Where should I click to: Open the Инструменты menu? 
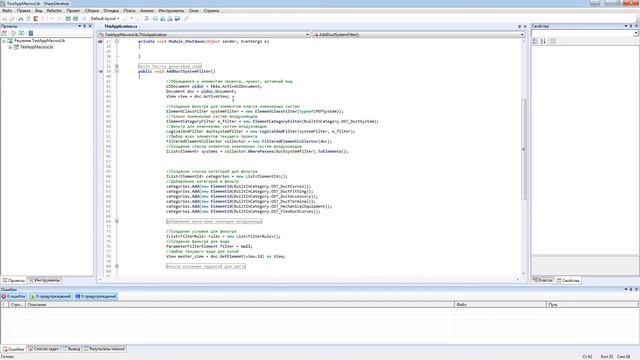[x=171, y=11]
